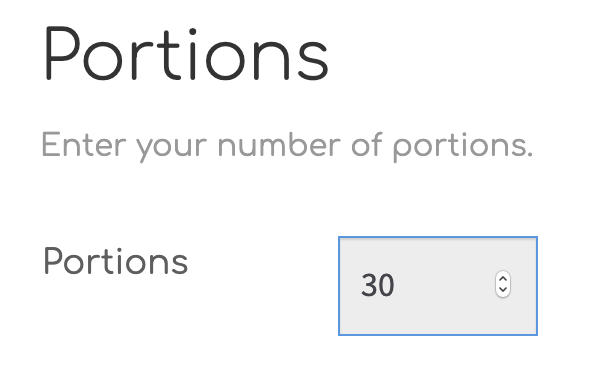
Task: Increment the portions count by one
Action: [503, 279]
